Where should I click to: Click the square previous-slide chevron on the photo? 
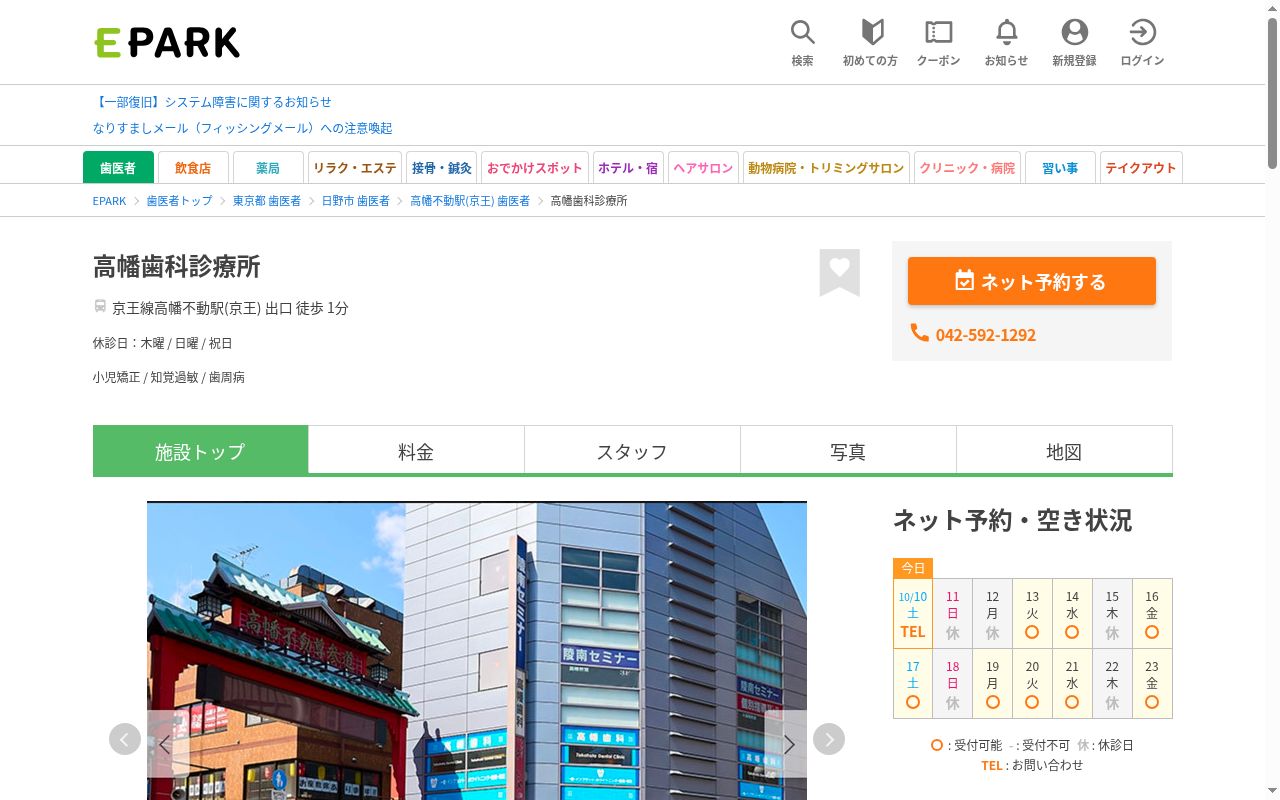tap(167, 743)
